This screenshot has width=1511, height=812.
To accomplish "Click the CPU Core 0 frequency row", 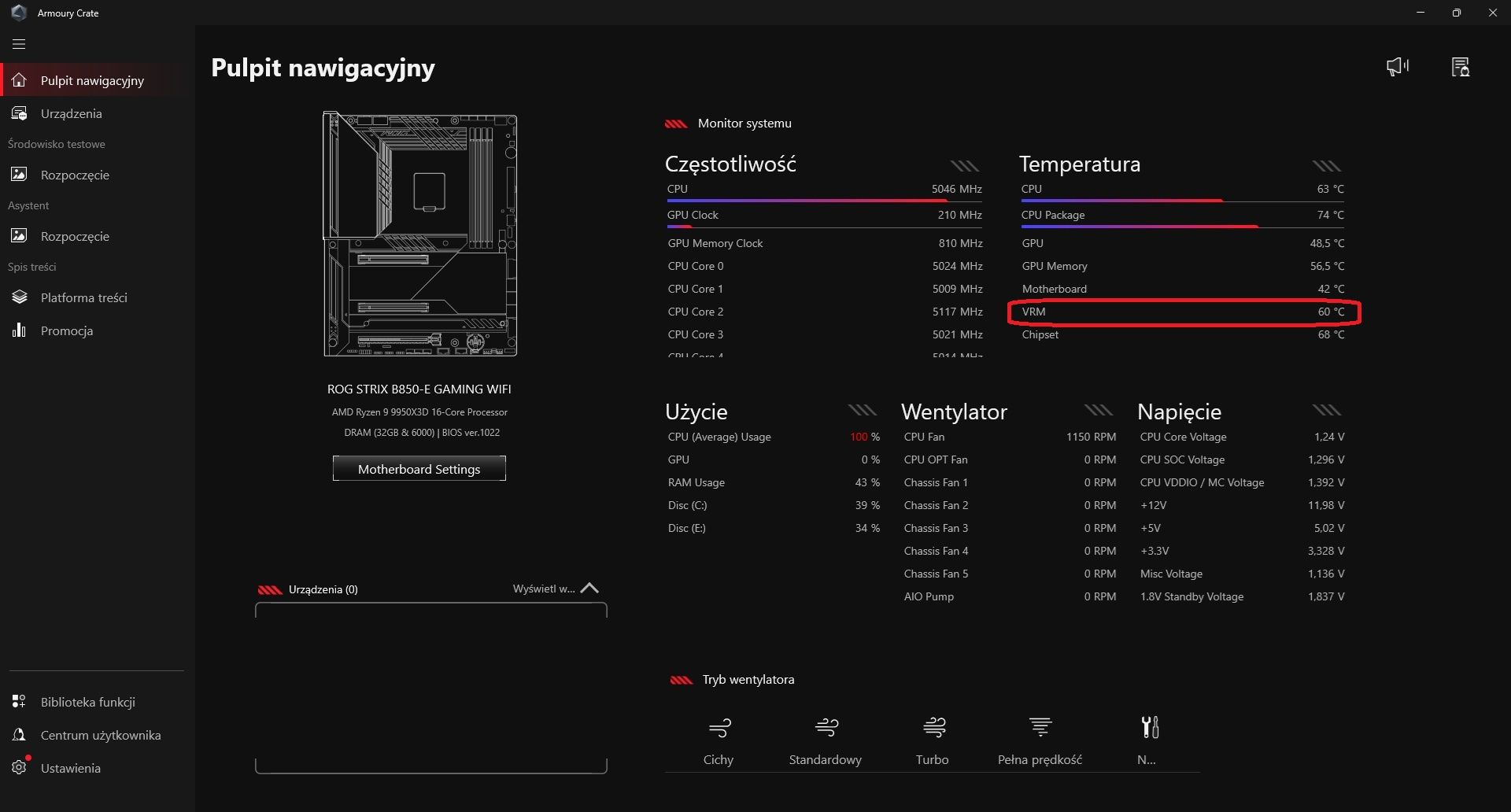I will tap(825, 266).
